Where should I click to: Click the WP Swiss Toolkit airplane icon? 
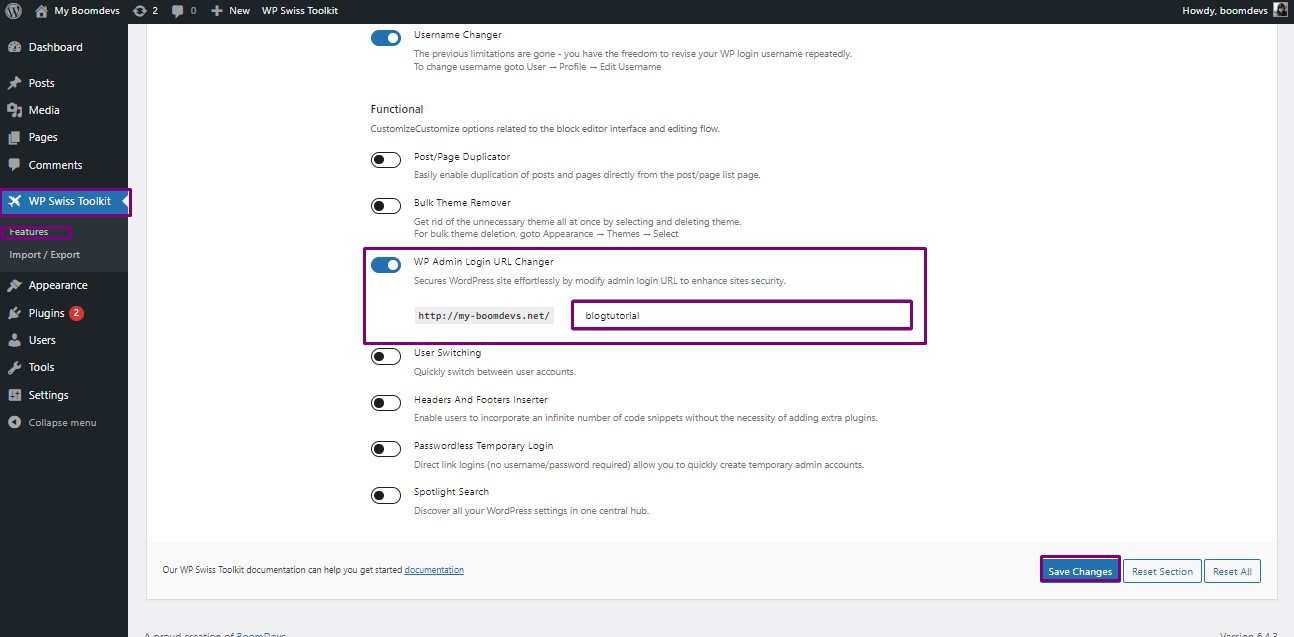(x=14, y=201)
